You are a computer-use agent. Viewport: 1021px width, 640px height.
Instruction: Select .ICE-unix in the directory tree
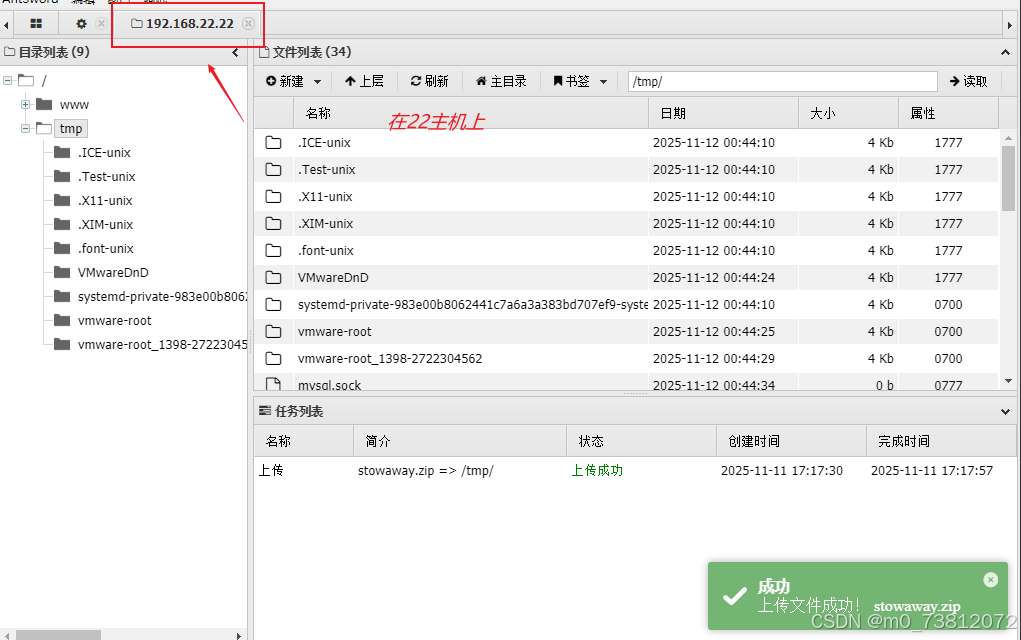coord(104,152)
